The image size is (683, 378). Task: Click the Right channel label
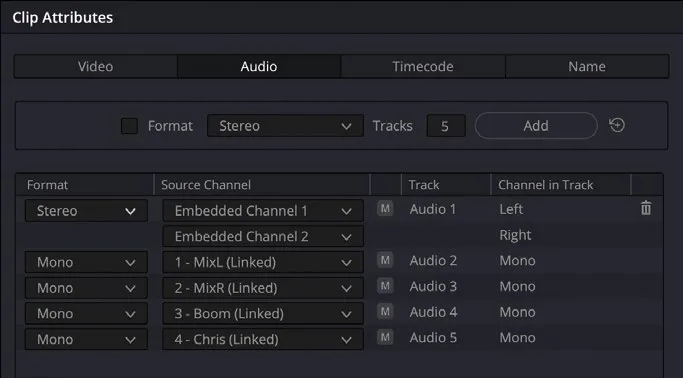[515, 235]
